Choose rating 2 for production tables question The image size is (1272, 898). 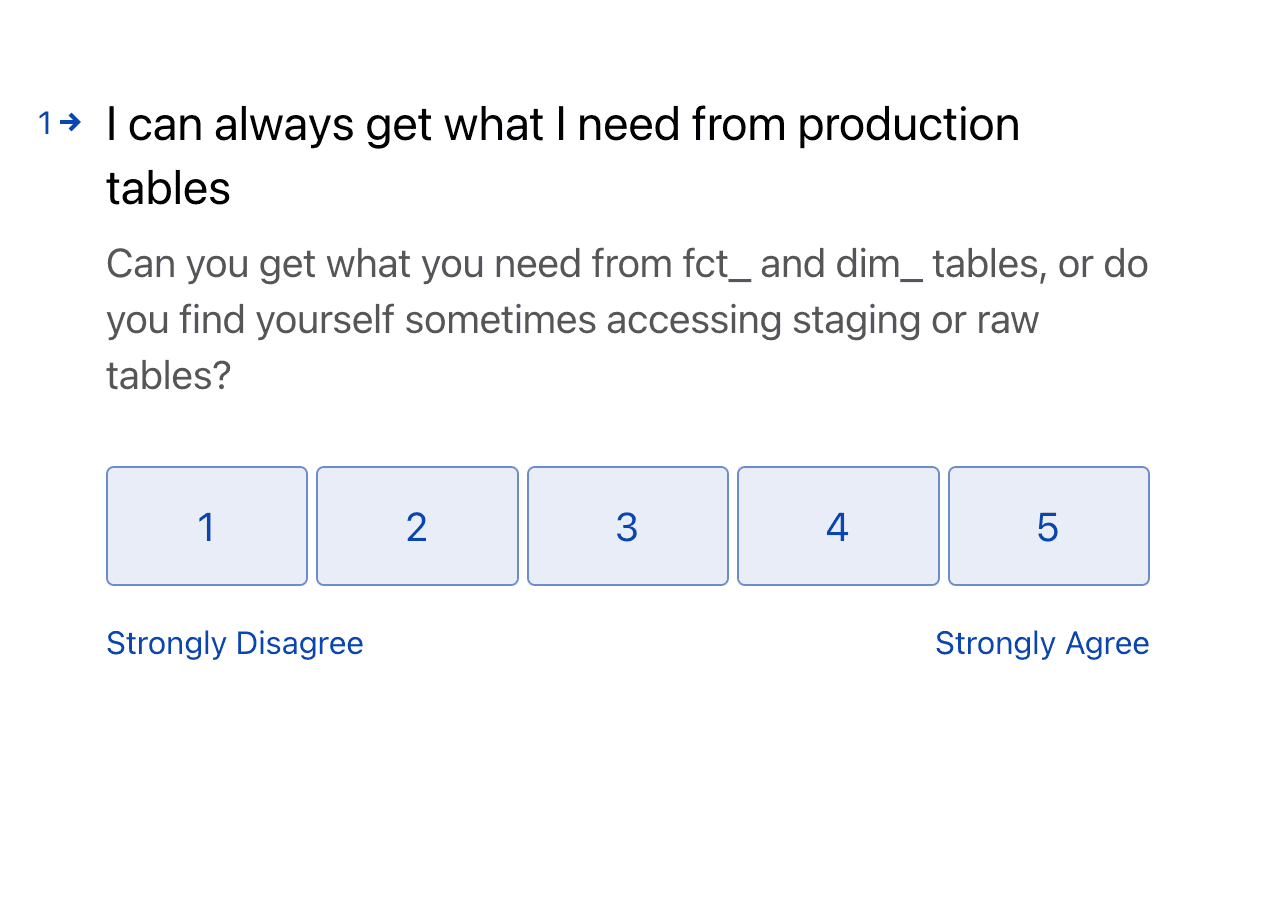pos(417,526)
